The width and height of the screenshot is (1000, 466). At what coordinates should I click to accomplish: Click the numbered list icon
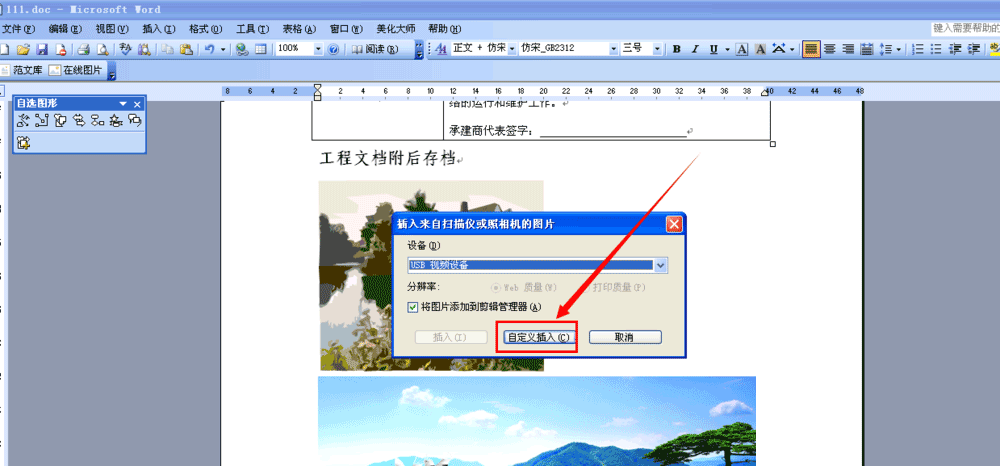click(918, 49)
